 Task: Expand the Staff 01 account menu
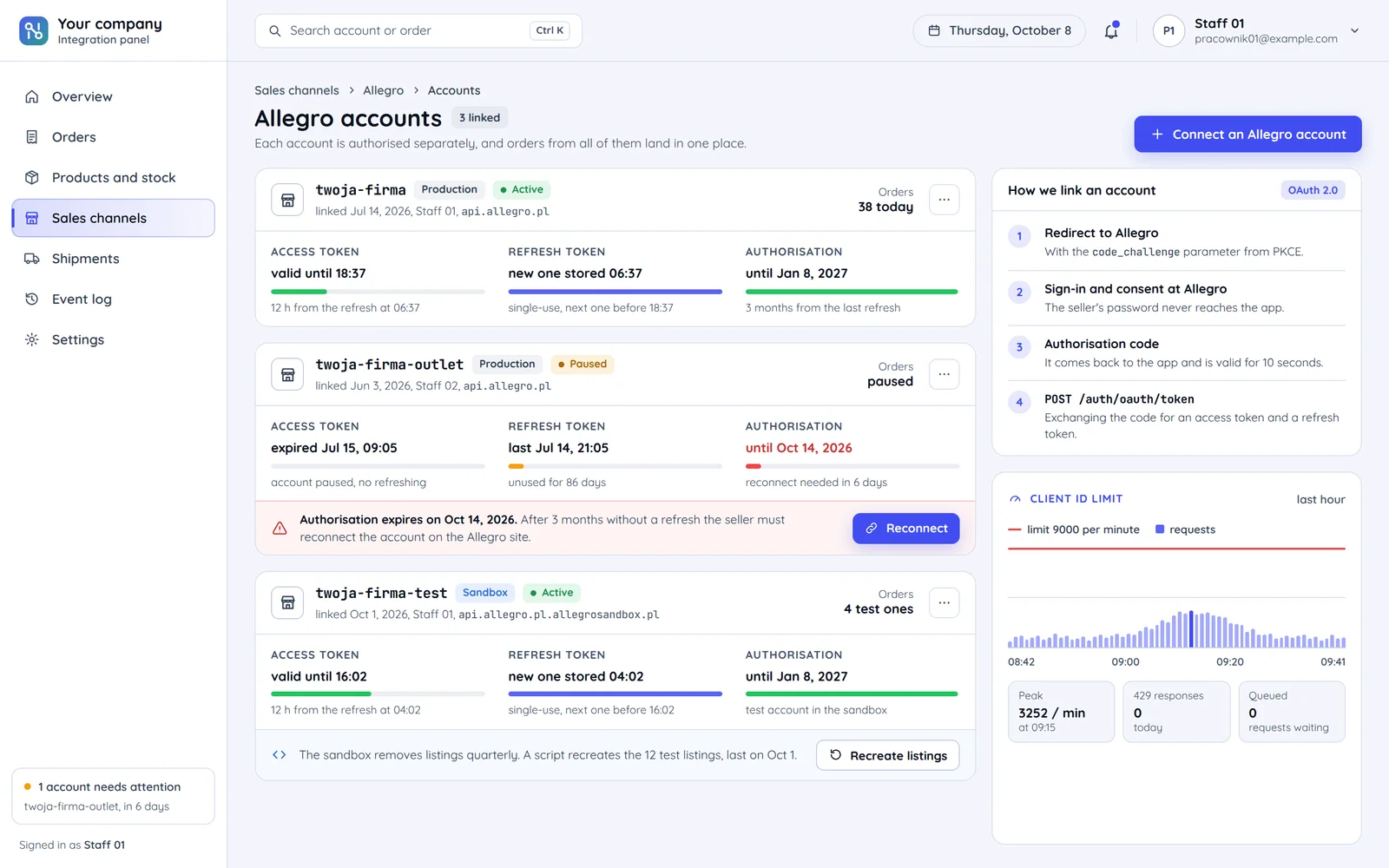click(x=1354, y=30)
